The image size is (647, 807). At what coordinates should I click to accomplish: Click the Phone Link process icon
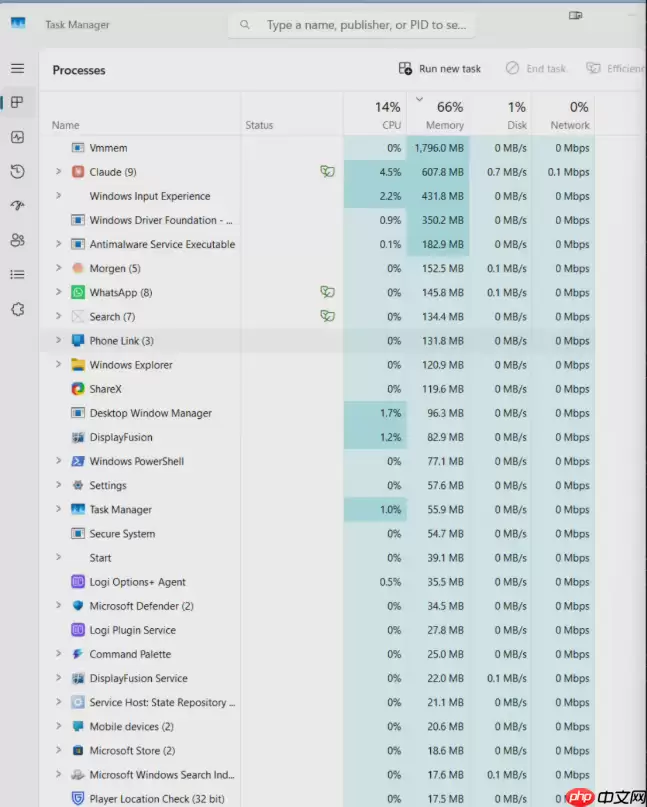coord(78,340)
